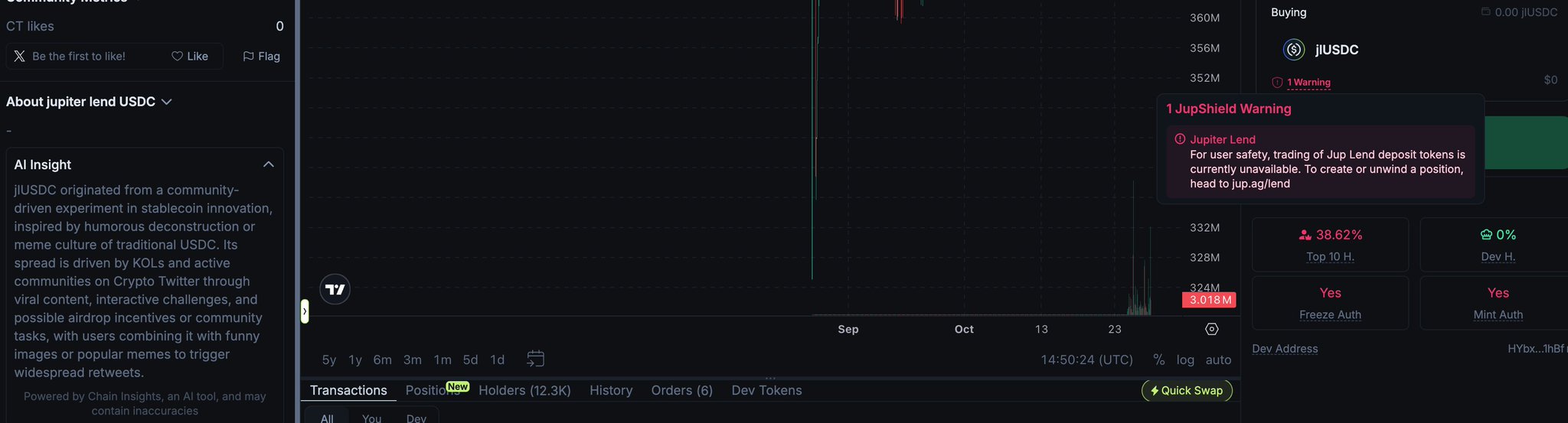Click the warning shield icon beside 1 Warning

(x=1277, y=83)
